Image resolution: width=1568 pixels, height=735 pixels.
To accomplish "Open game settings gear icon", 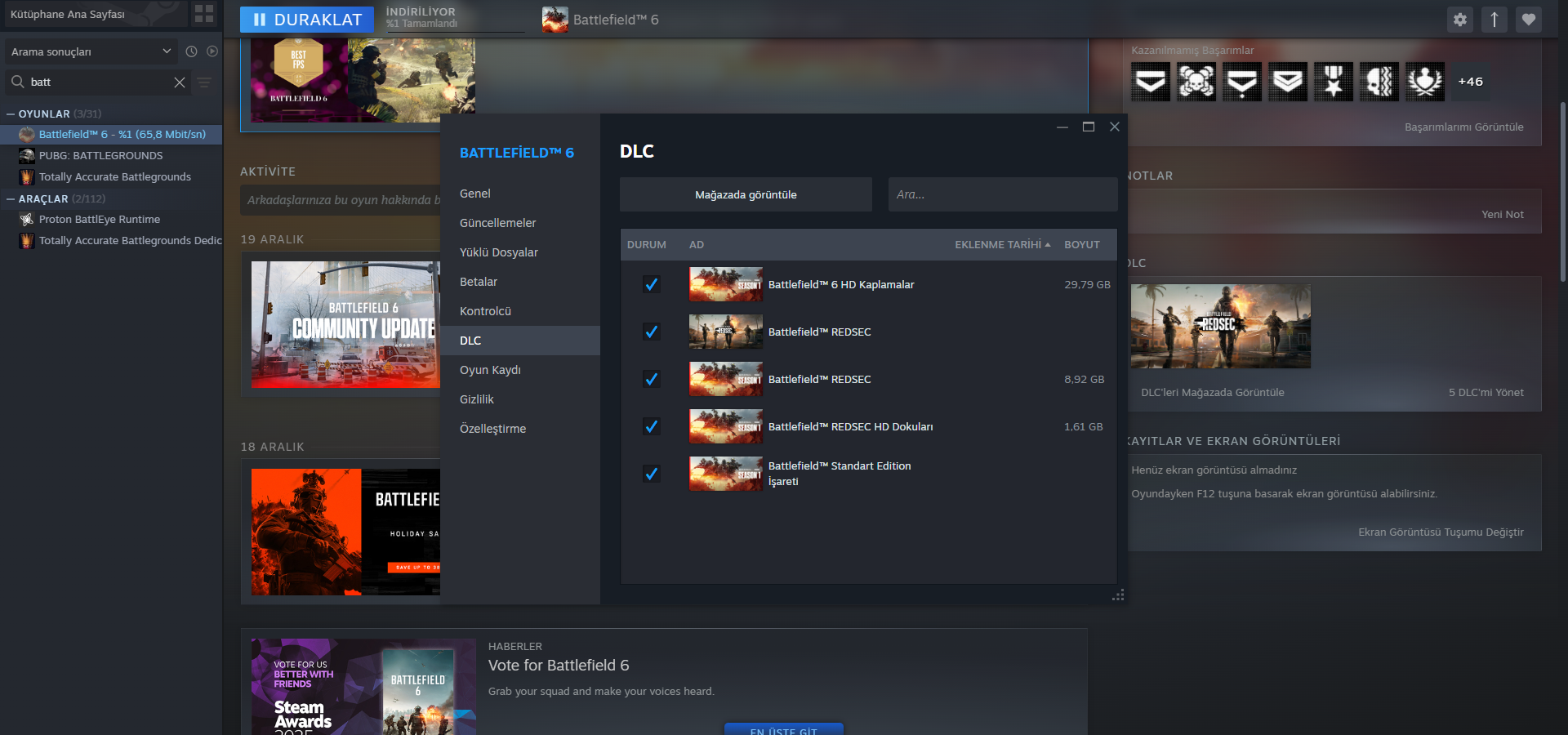I will [x=1460, y=20].
